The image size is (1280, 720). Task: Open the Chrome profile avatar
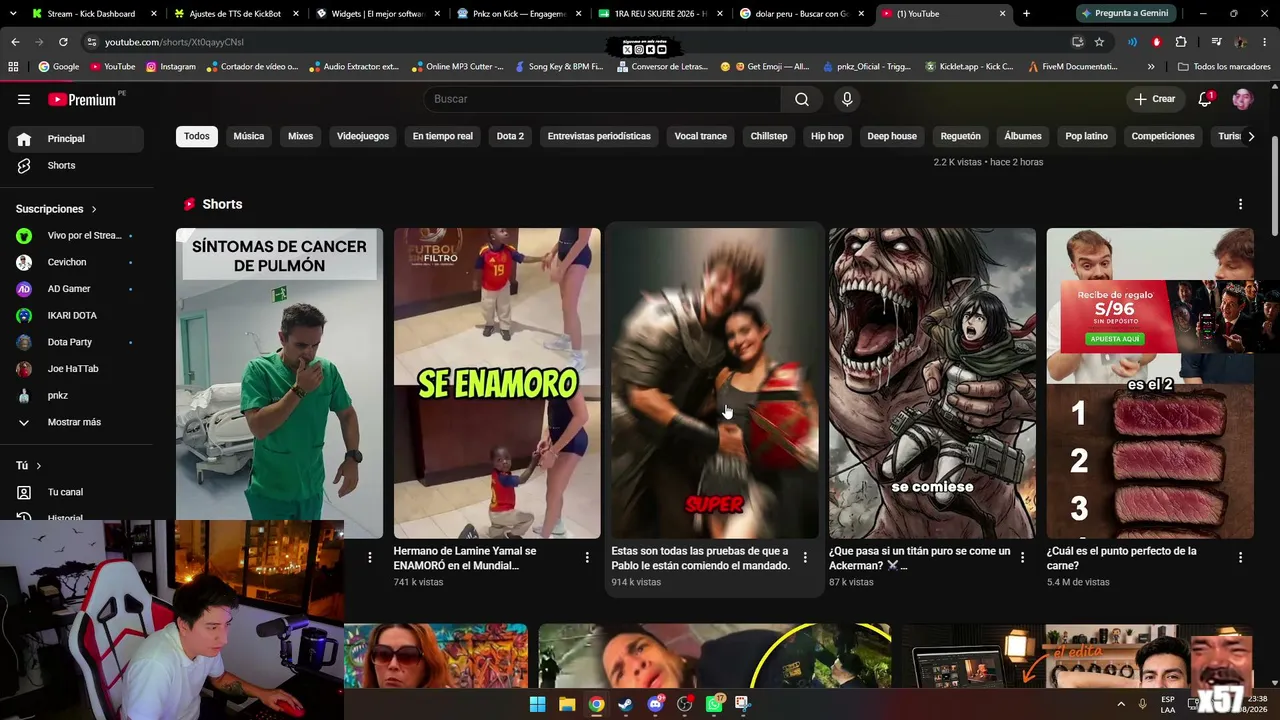coord(1241,42)
